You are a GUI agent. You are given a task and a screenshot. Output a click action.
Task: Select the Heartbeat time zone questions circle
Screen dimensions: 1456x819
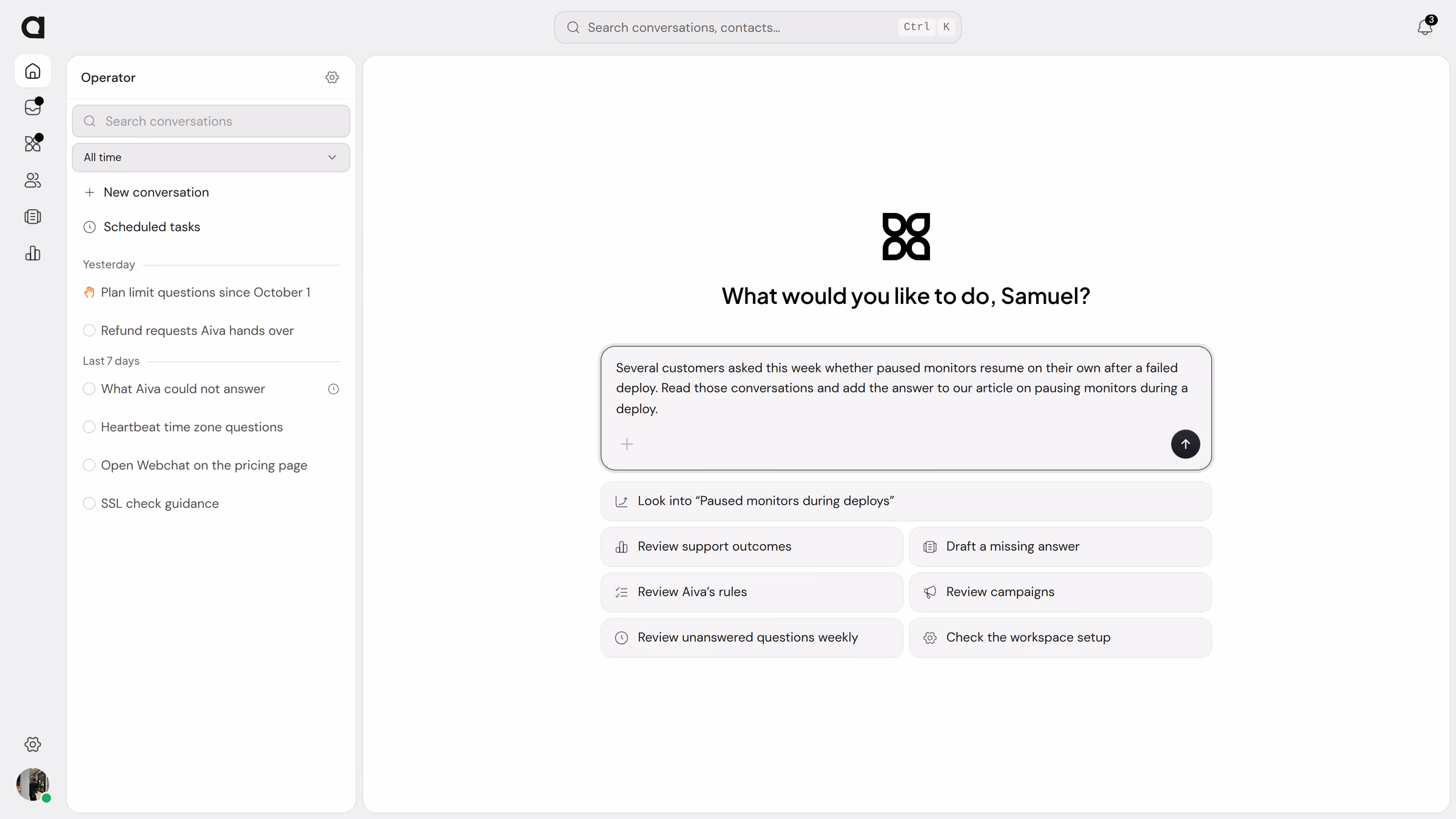click(89, 426)
